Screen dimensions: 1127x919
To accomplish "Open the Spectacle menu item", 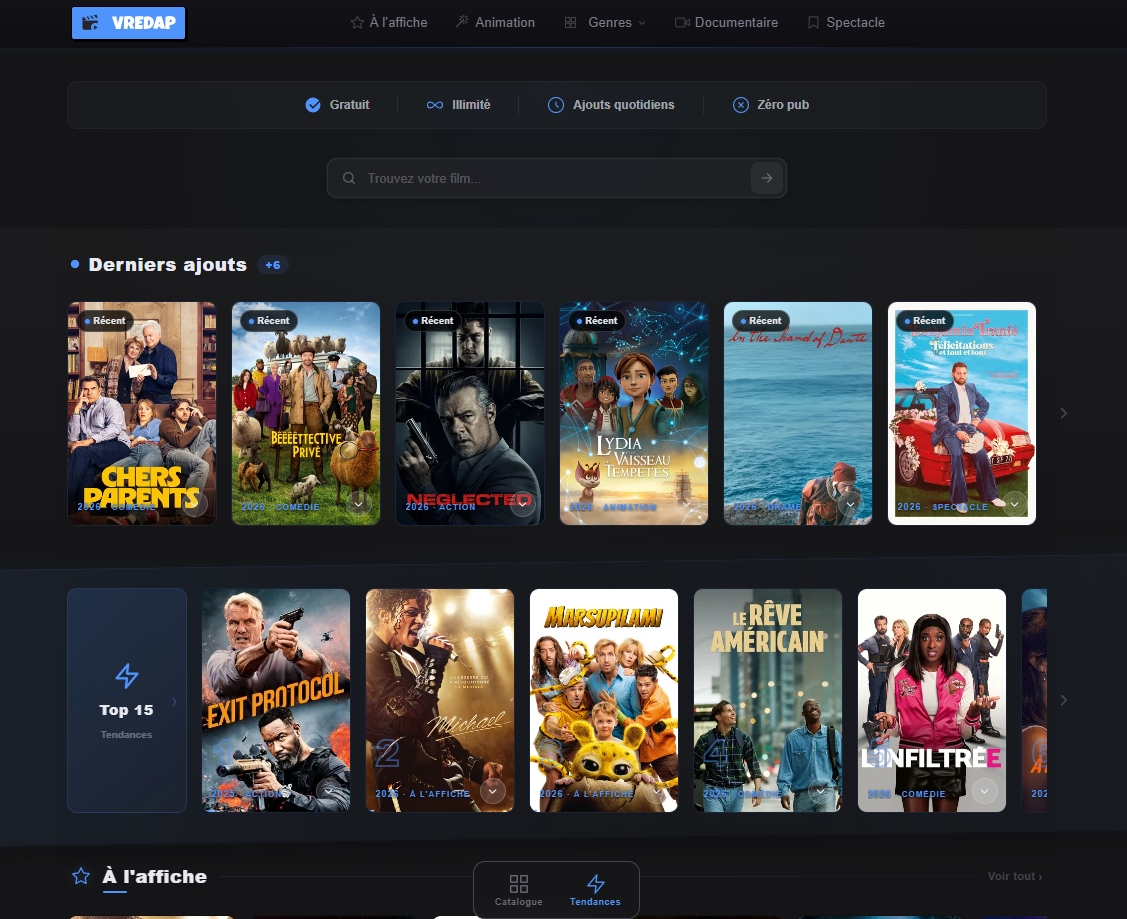I will (x=846, y=22).
